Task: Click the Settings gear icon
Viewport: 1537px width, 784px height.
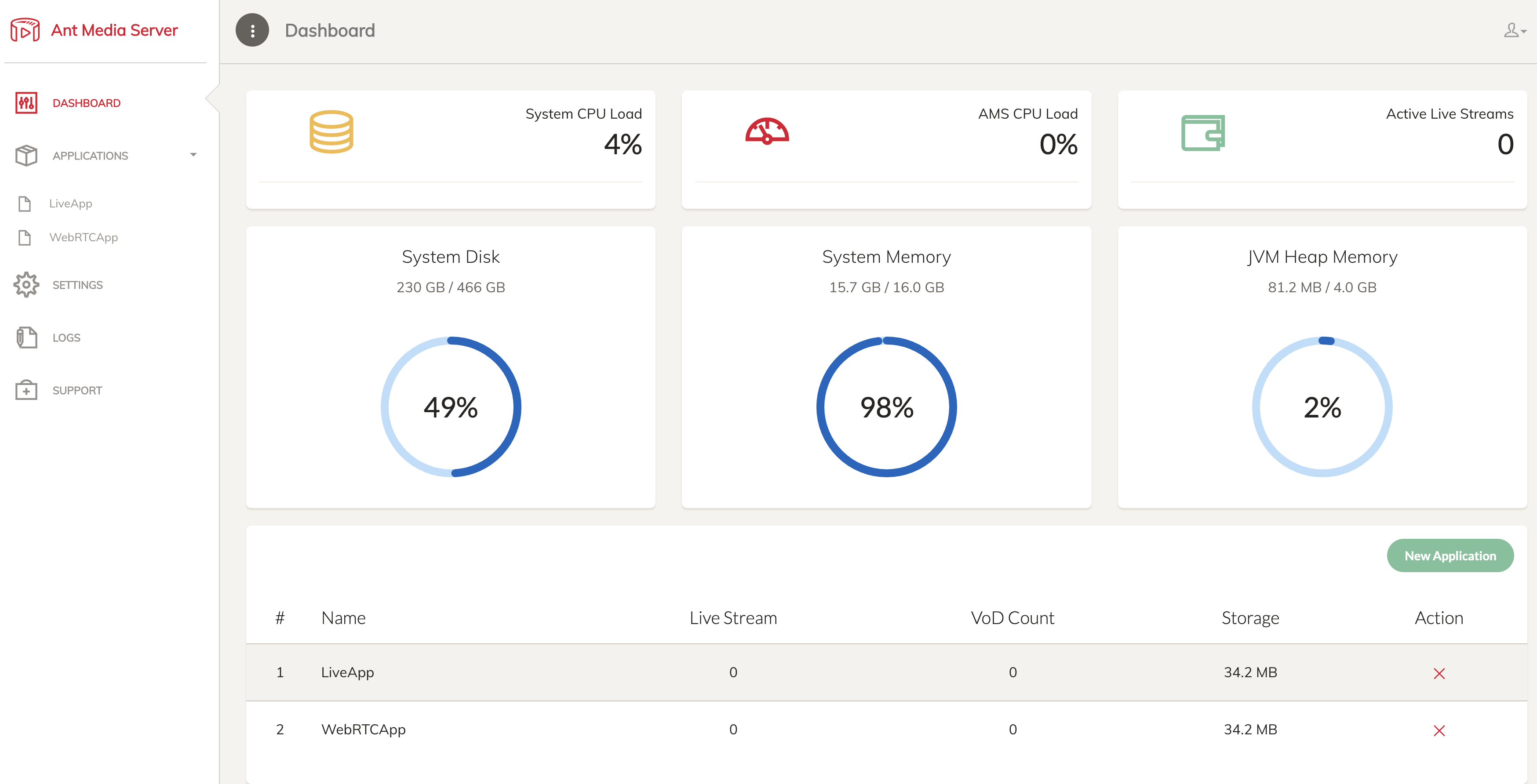Action: click(26, 285)
